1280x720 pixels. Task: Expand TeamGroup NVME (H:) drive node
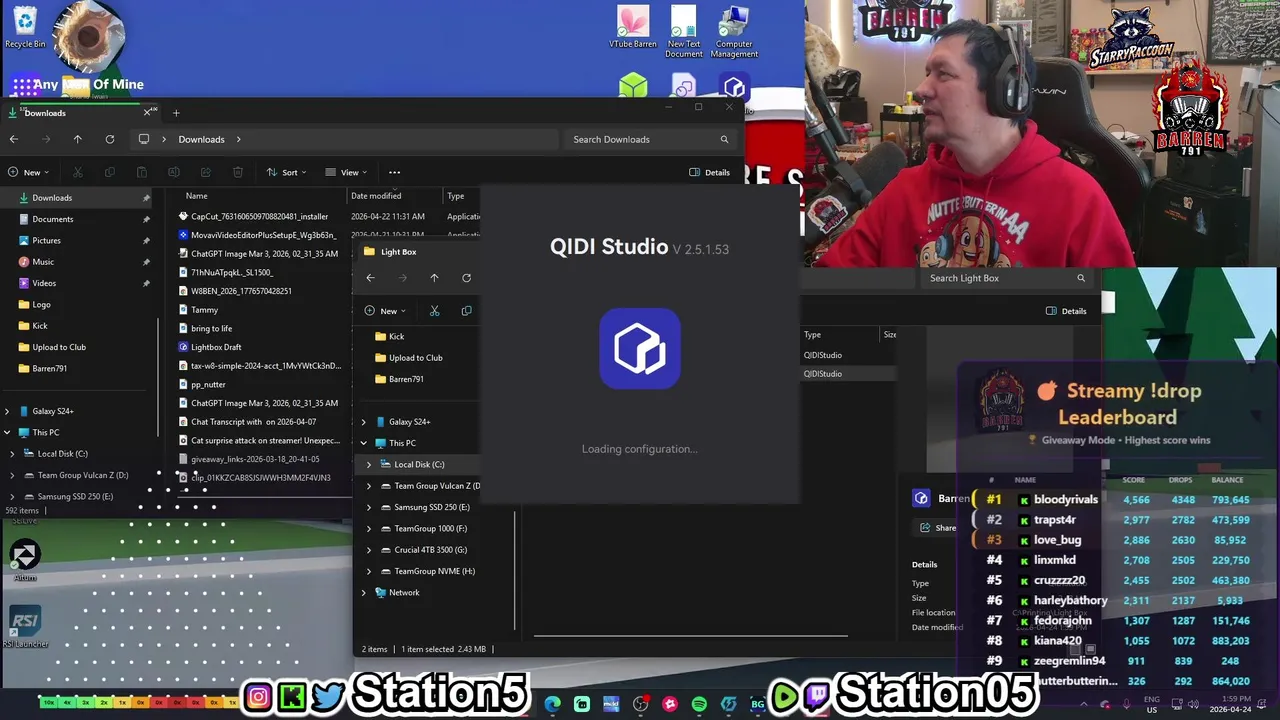pyautogui.click(x=368, y=571)
